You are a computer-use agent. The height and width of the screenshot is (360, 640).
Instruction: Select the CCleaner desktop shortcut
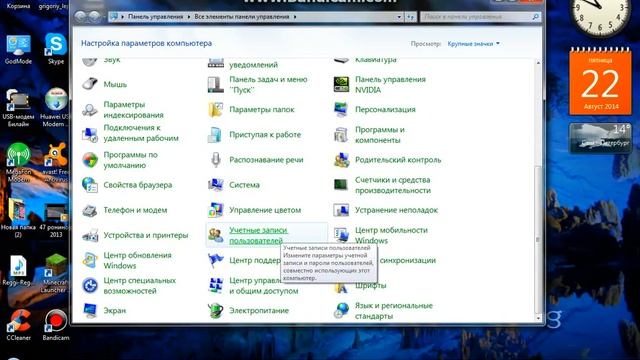coord(18,325)
